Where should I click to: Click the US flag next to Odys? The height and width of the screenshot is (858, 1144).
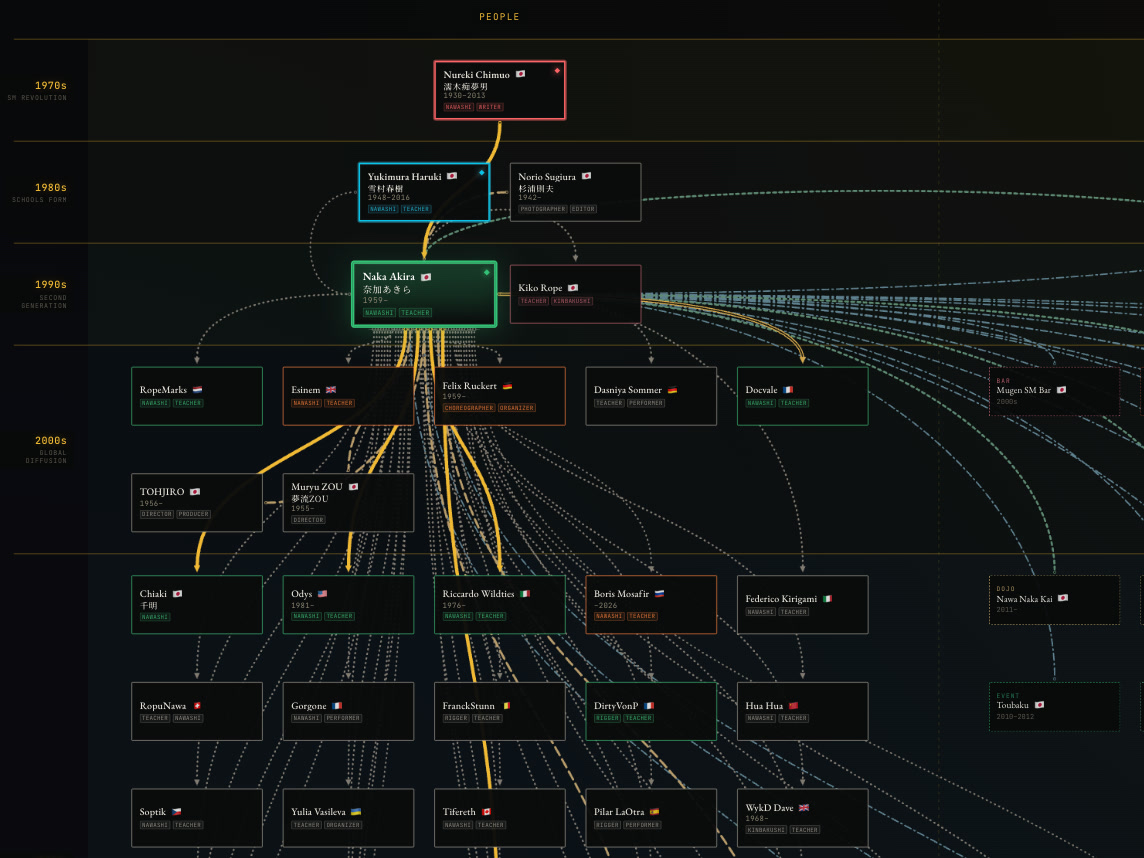point(322,594)
